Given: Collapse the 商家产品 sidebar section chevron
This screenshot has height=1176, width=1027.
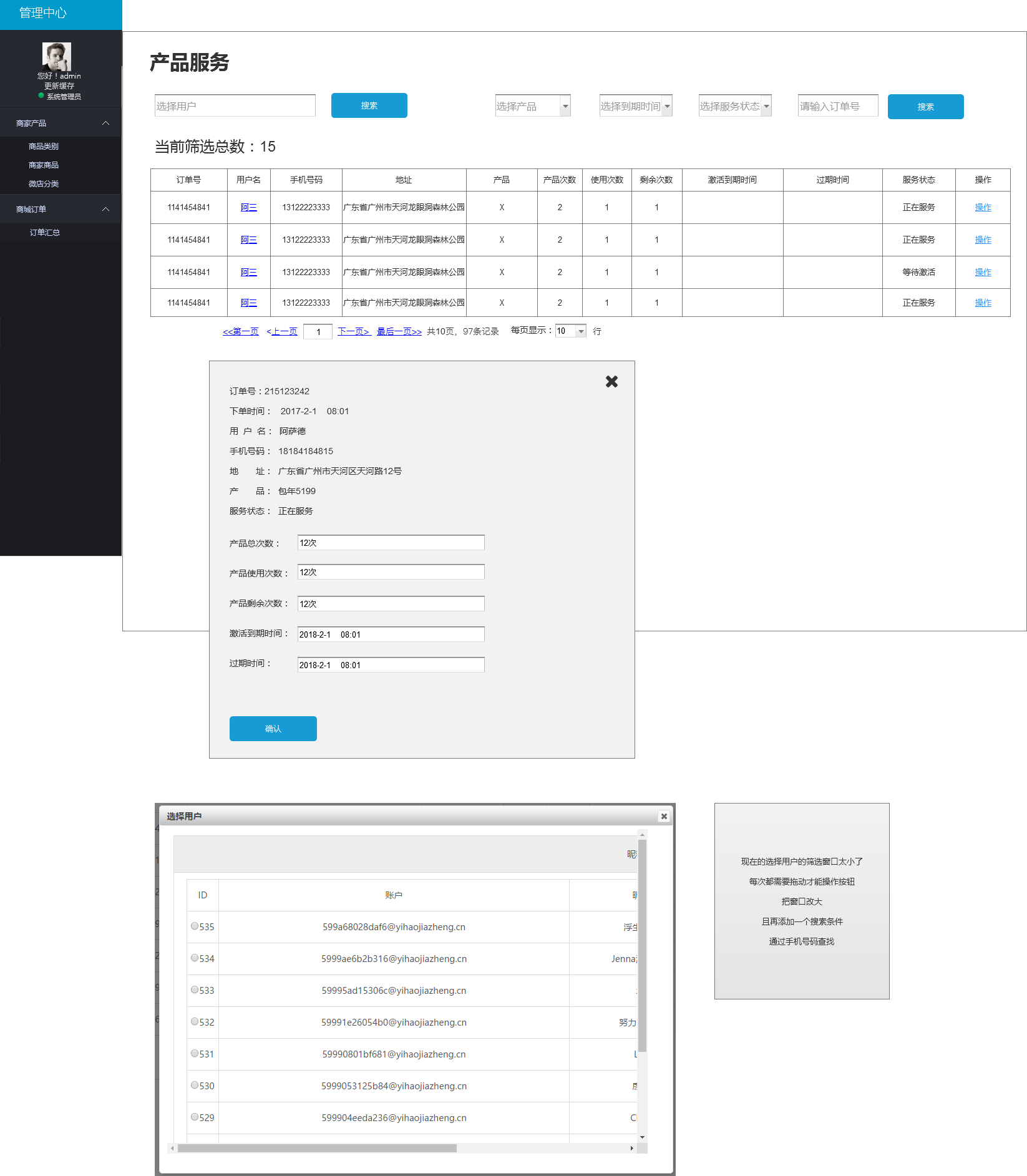Looking at the screenshot, I should pyautogui.click(x=105, y=124).
